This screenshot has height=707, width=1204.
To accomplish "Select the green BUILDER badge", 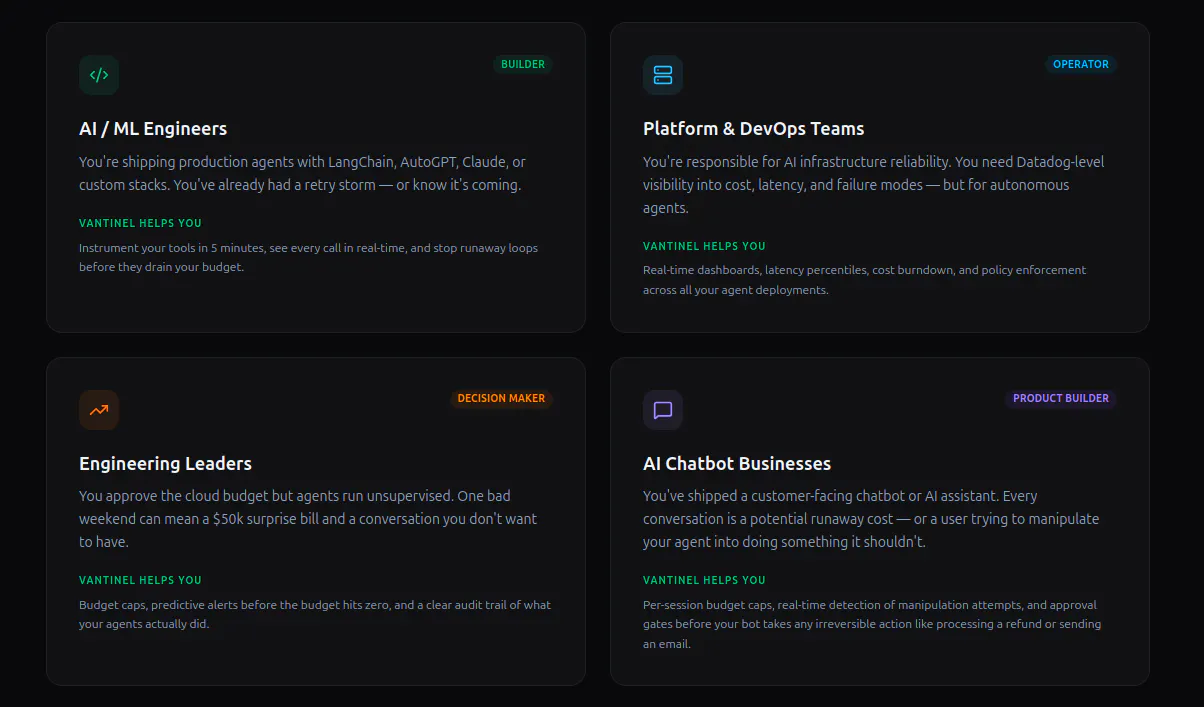I will 523,64.
